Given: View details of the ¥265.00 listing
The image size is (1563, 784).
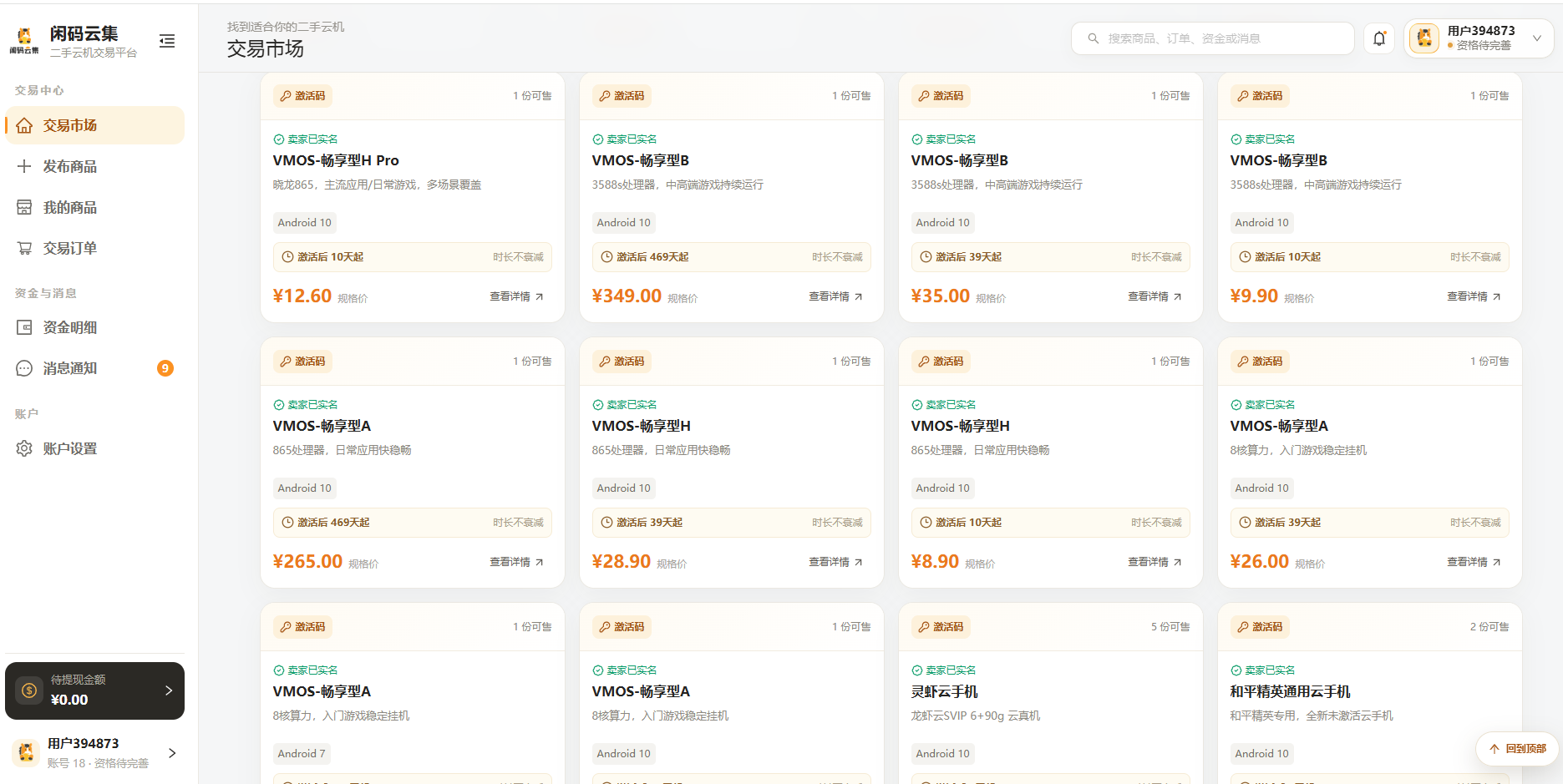Looking at the screenshot, I should tap(516, 562).
